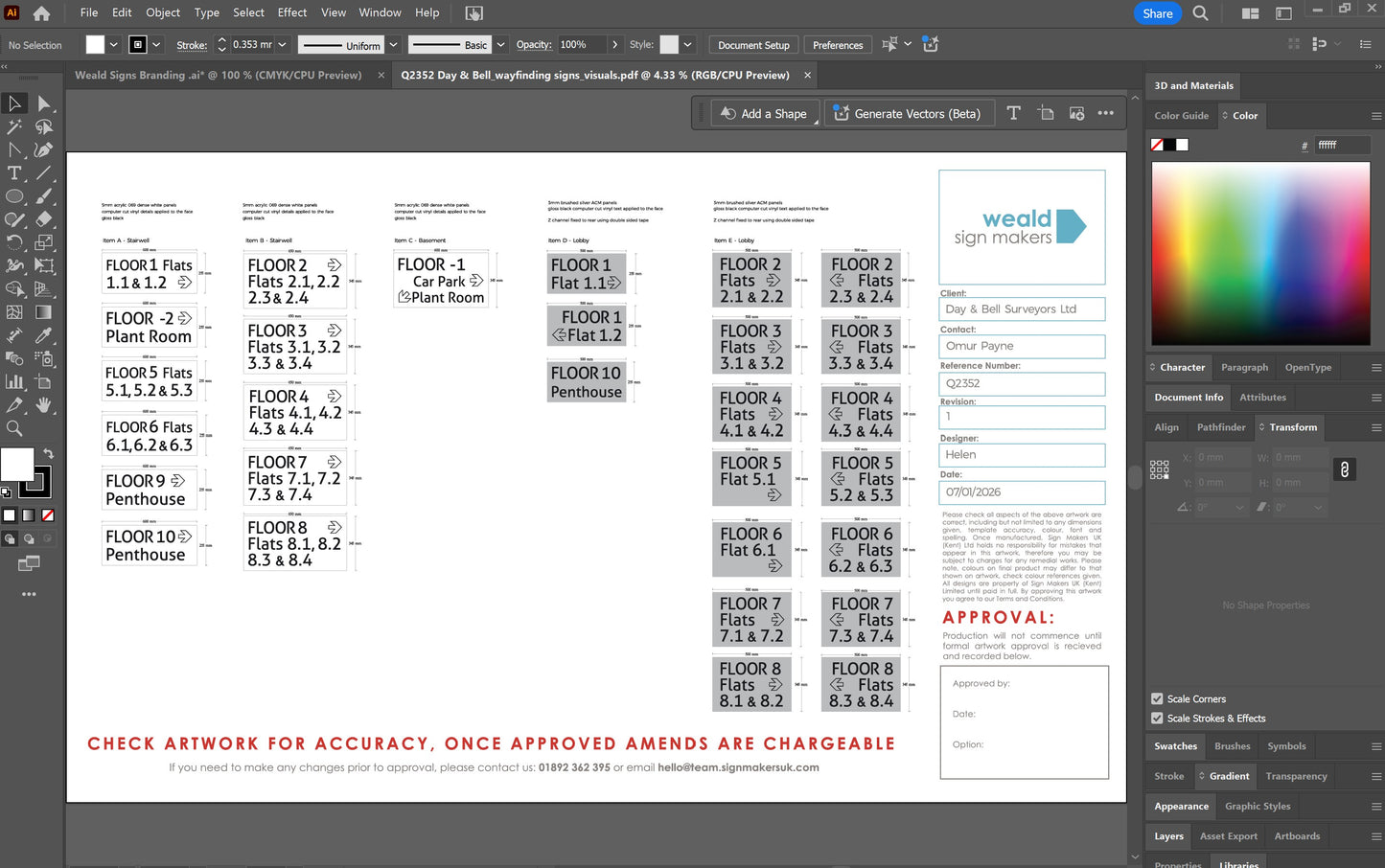This screenshot has height=868, width=1385.
Task: Expand the Uniform stroke profile dropdown
Action: (393, 44)
